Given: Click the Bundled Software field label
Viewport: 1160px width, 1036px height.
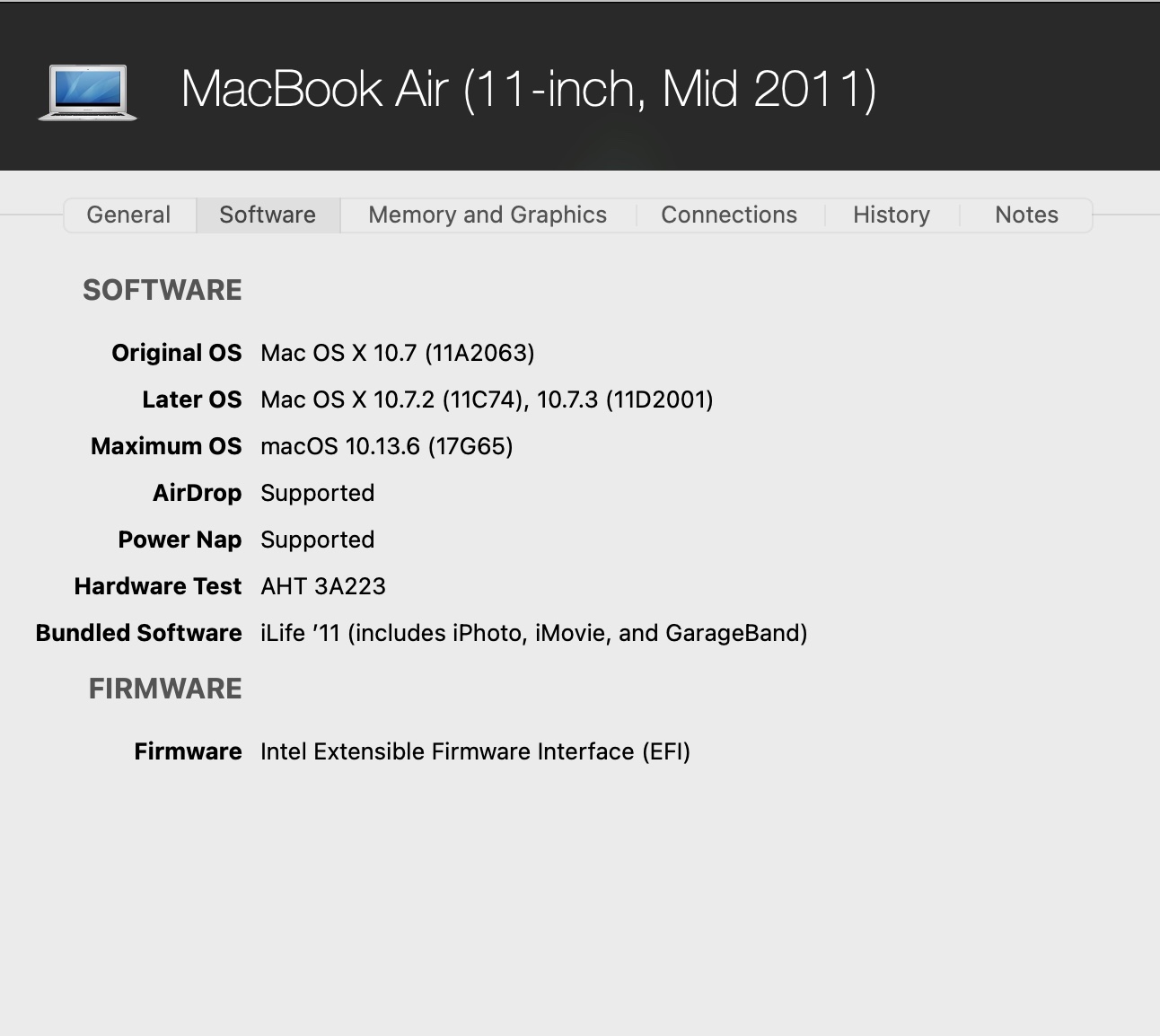Looking at the screenshot, I should tap(139, 634).
